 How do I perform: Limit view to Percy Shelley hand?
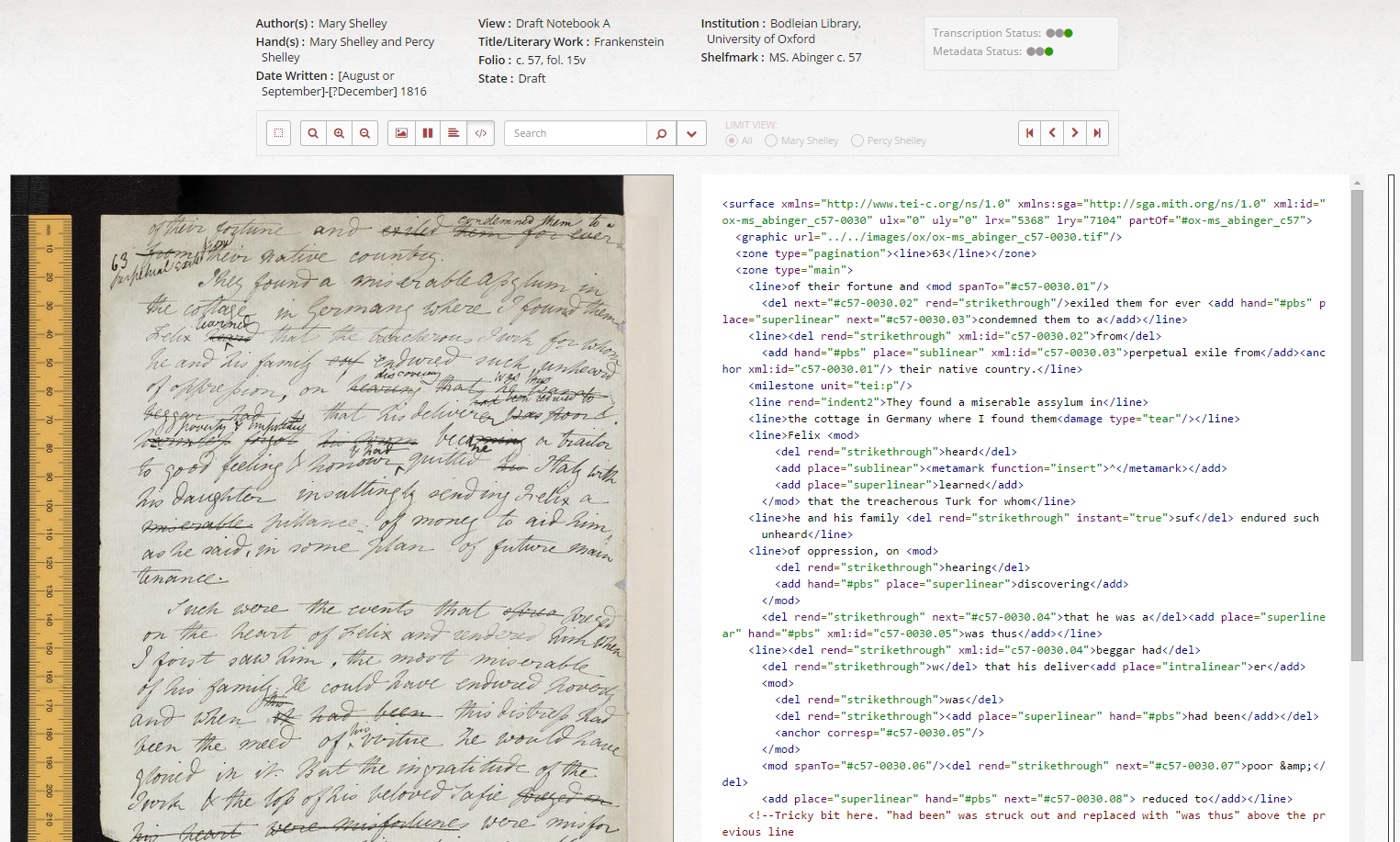point(857,140)
